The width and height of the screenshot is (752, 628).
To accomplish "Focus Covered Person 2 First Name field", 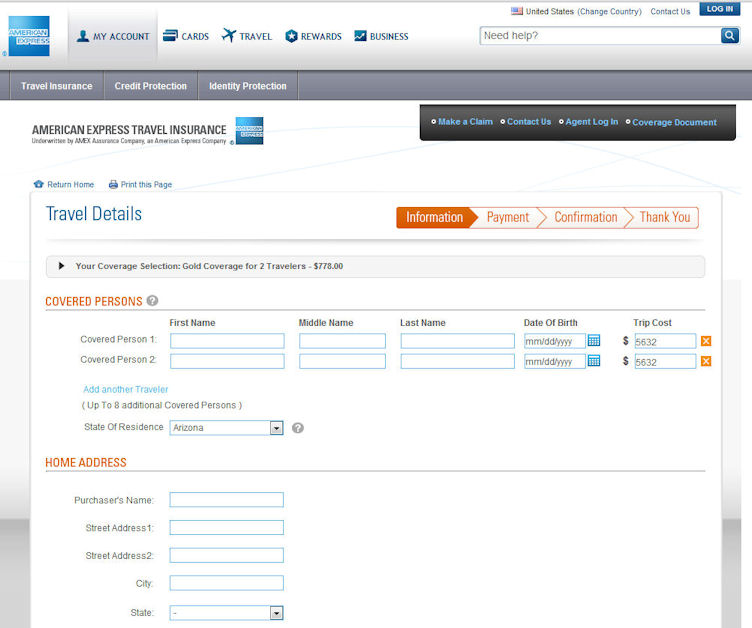I will [x=227, y=361].
